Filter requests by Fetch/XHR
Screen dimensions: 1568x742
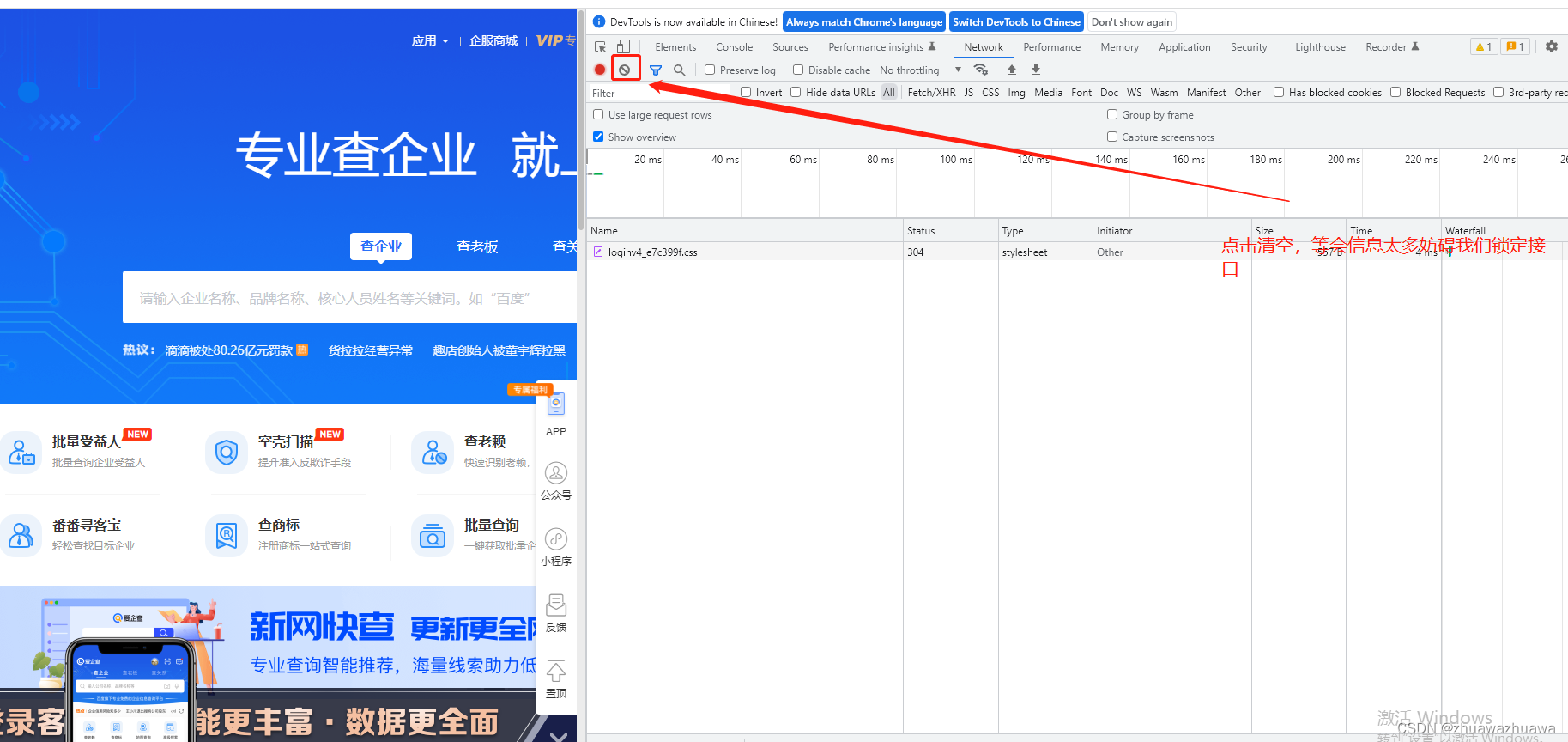[931, 93]
